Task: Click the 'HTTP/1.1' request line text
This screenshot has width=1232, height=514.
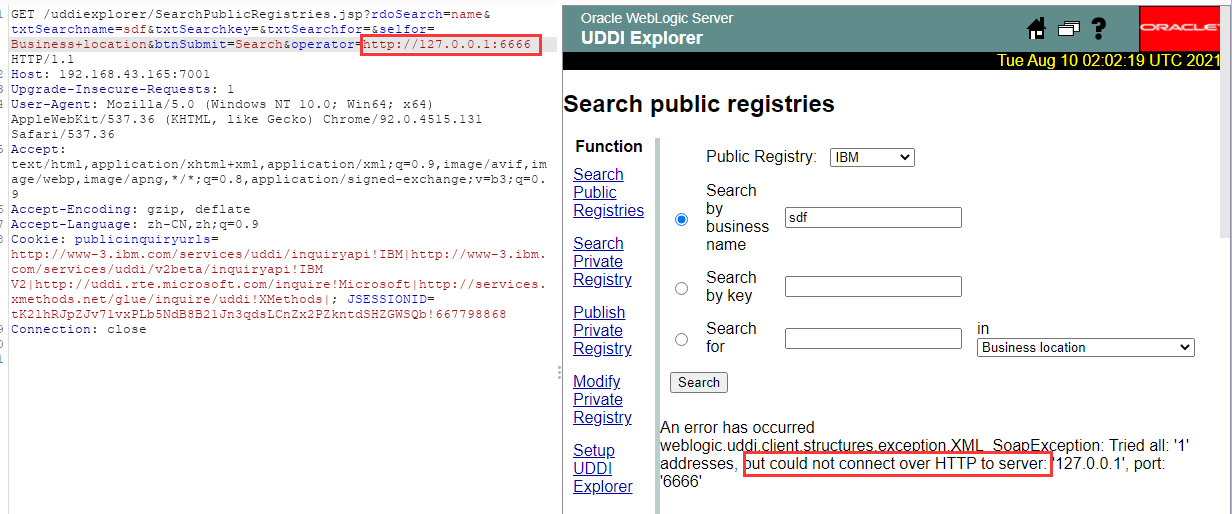Action: pos(42,59)
